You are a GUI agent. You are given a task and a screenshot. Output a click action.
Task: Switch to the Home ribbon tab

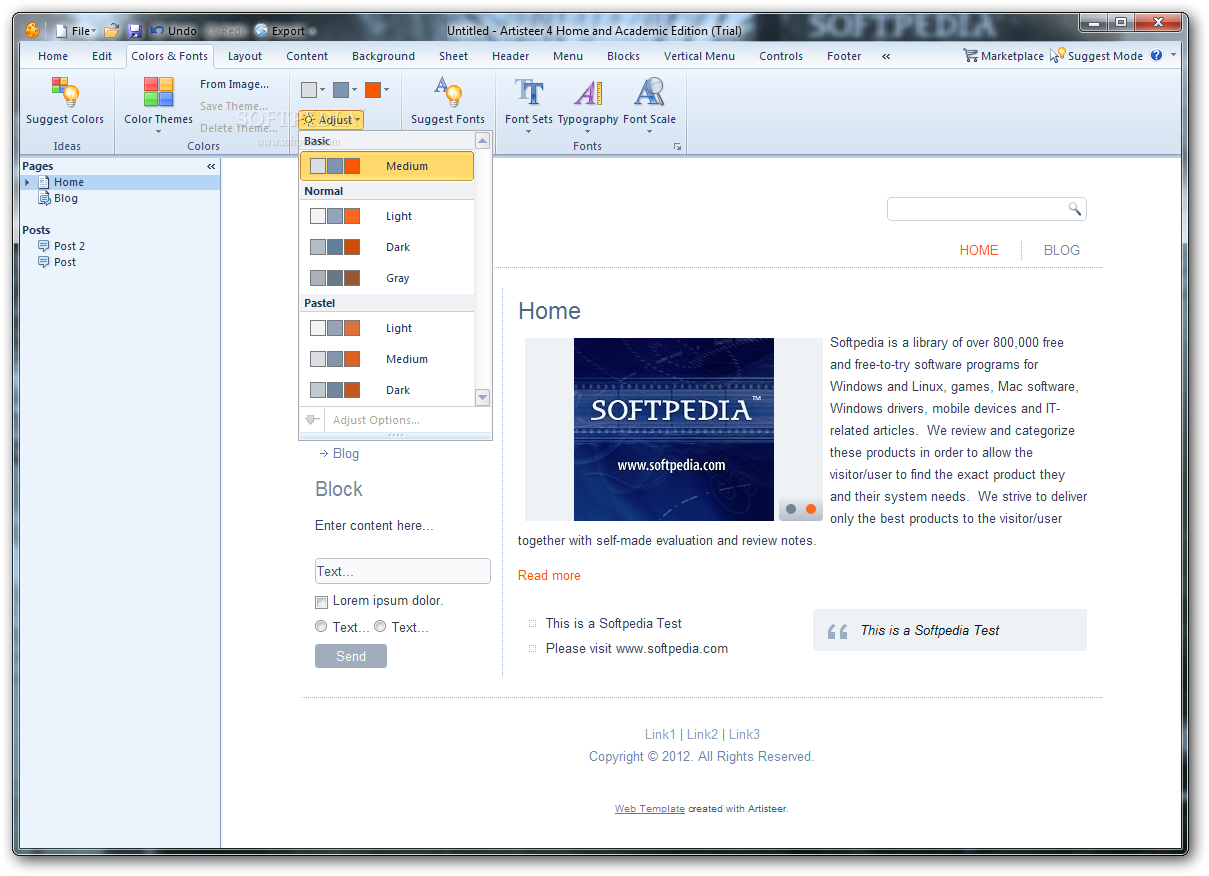tap(53, 56)
